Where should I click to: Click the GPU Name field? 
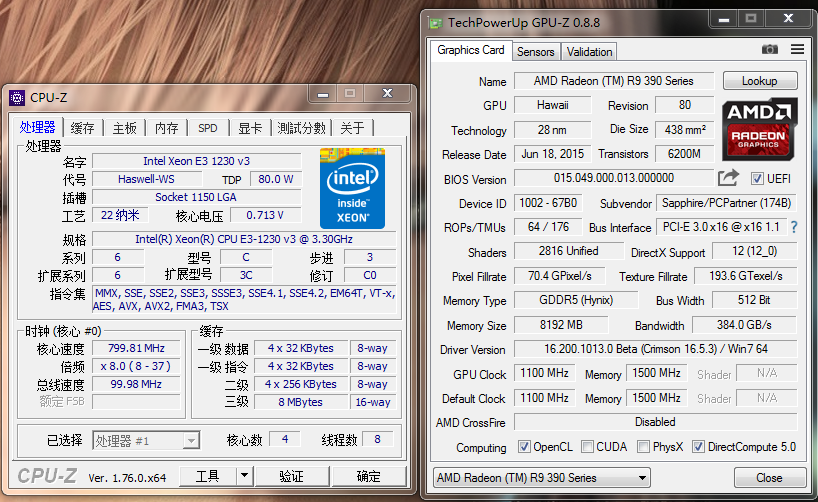click(614, 81)
